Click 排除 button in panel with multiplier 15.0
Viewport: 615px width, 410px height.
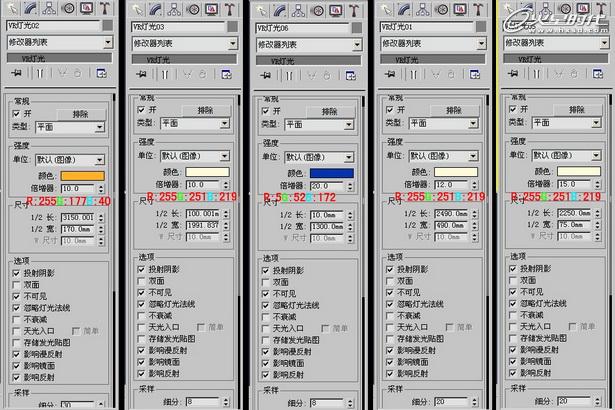(577, 109)
